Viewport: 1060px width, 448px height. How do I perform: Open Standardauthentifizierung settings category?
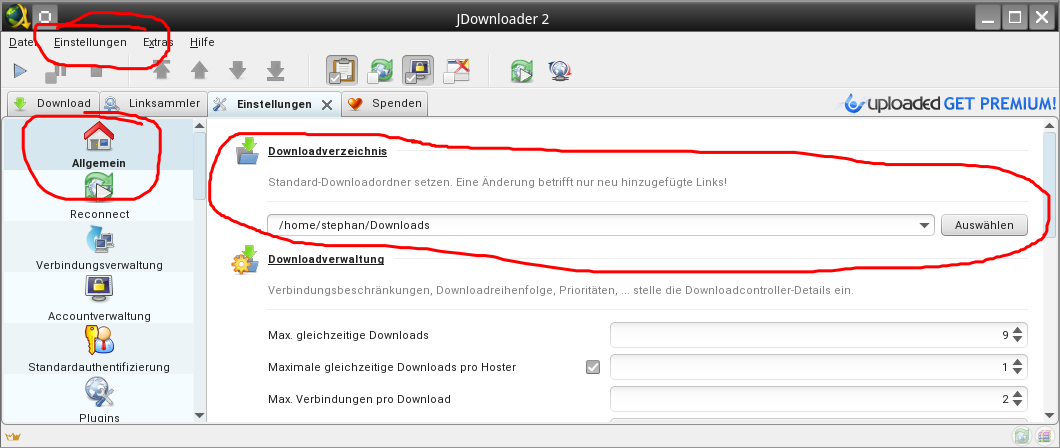pos(99,349)
